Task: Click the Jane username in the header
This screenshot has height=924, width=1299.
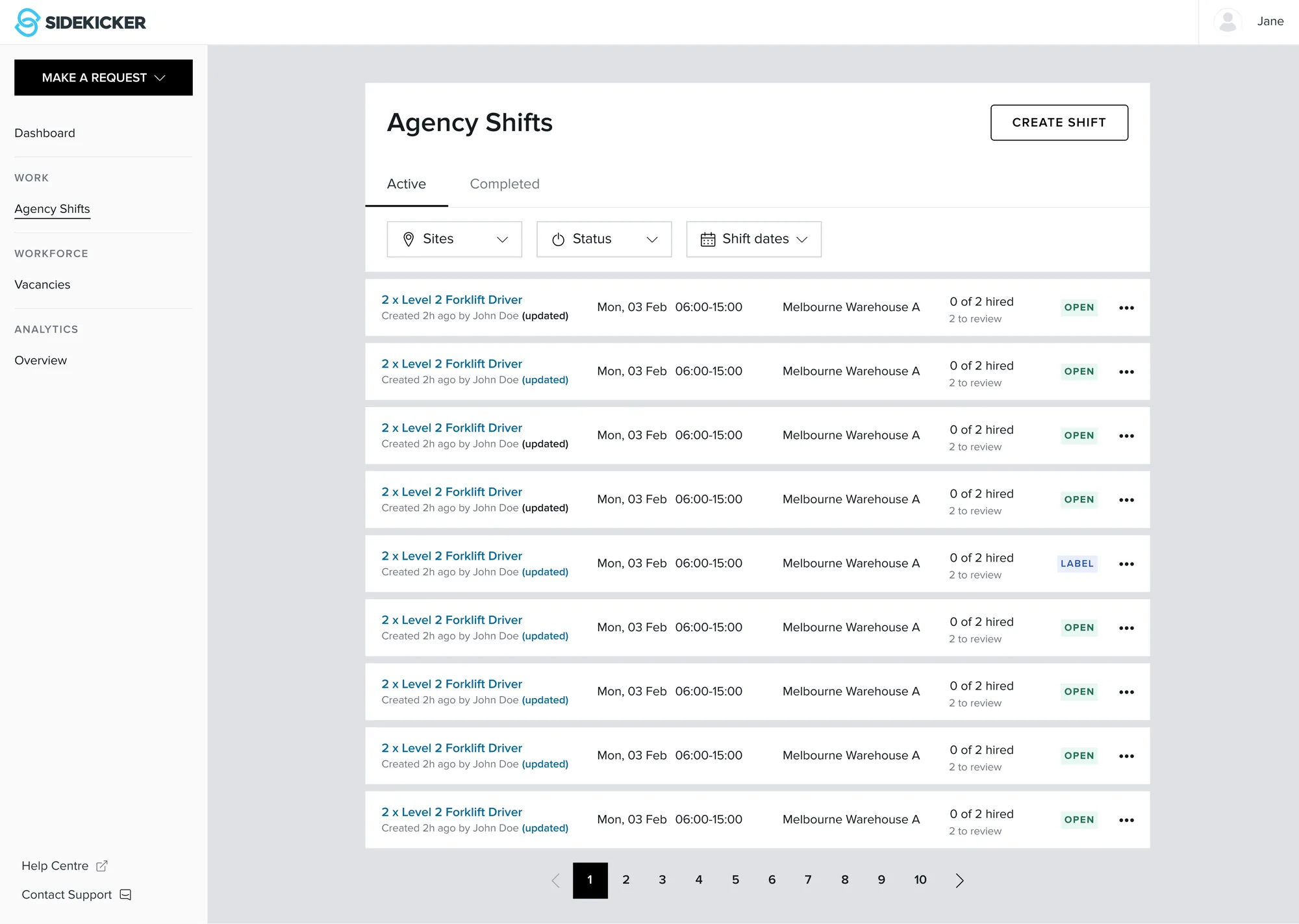Action: click(1270, 21)
